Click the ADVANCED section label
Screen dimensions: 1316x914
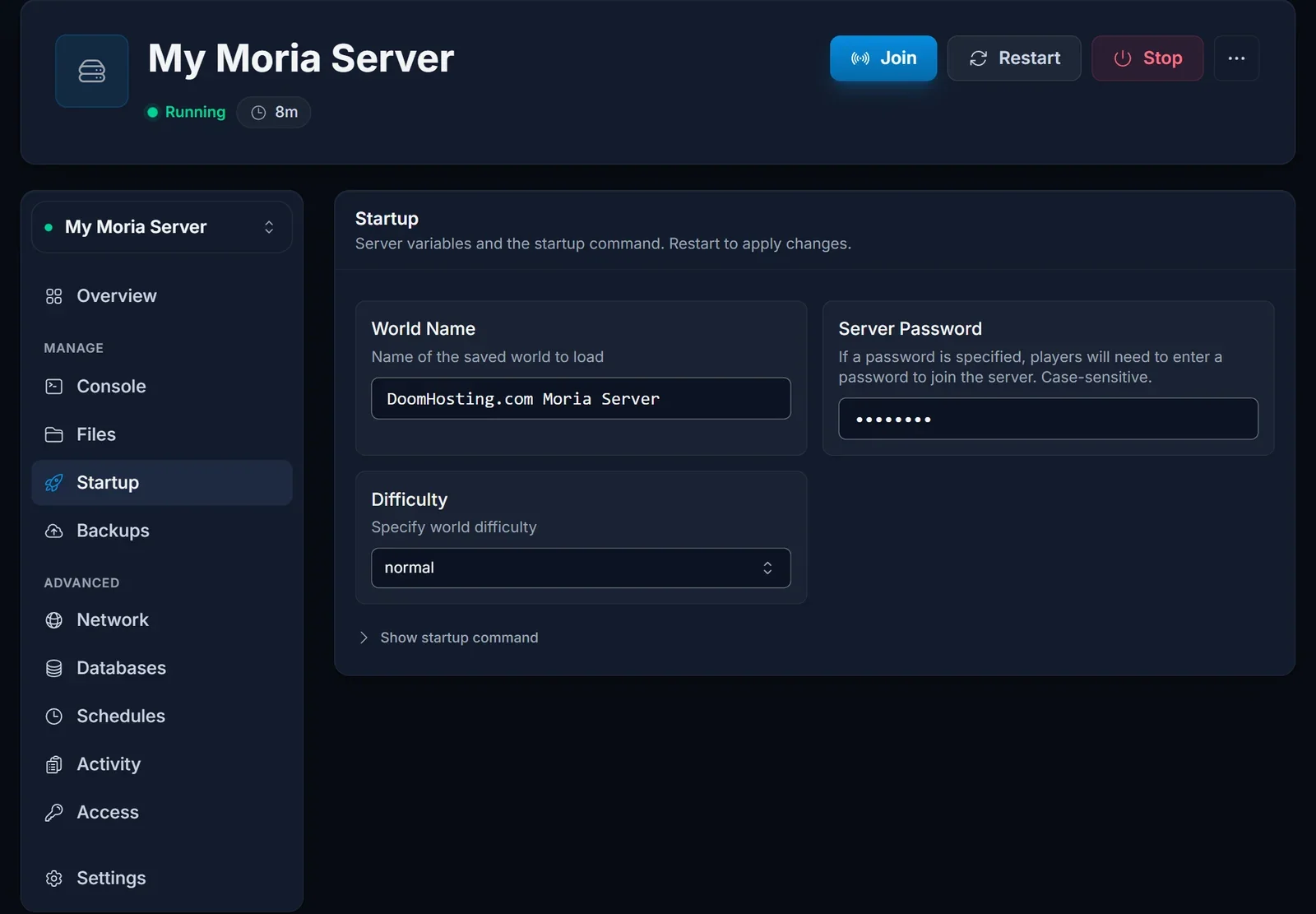tap(81, 582)
